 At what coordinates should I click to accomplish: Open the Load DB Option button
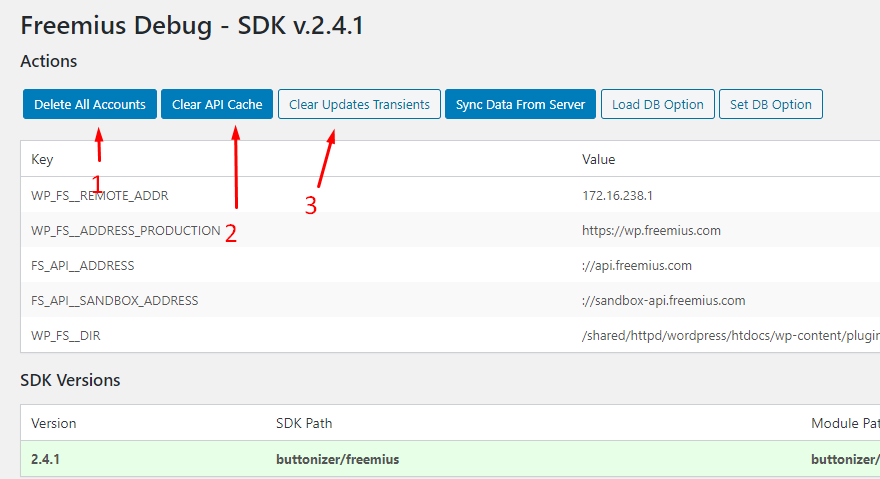[658, 104]
